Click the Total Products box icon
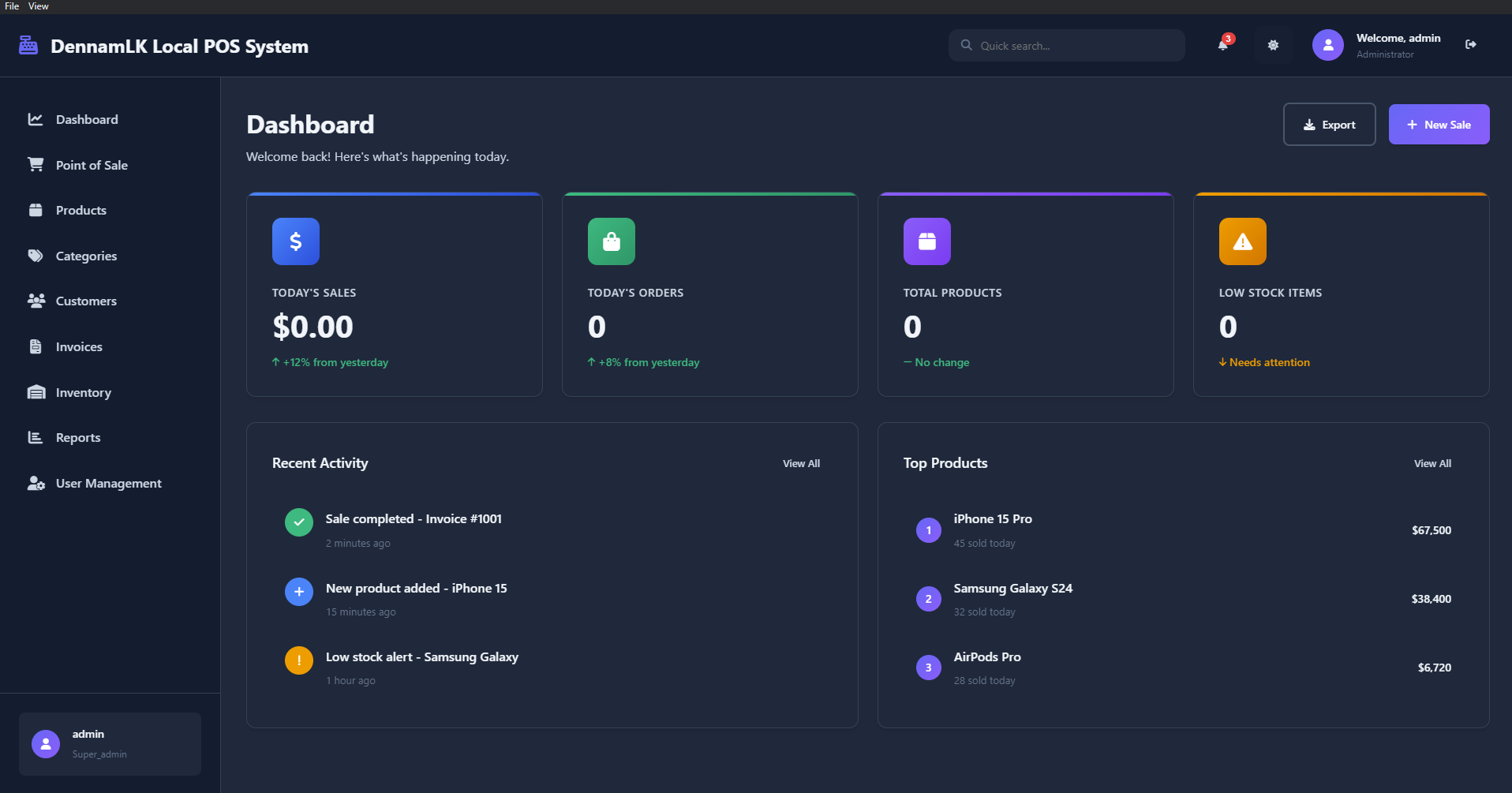This screenshot has height=793, width=1512. click(926, 241)
